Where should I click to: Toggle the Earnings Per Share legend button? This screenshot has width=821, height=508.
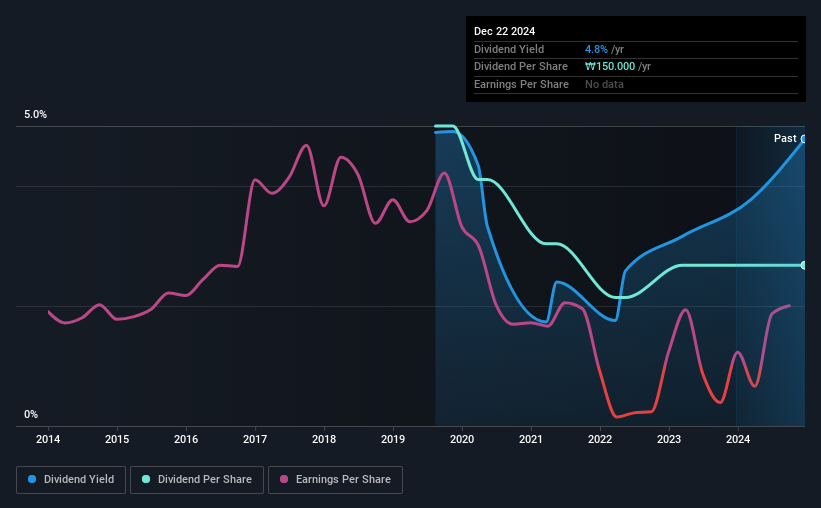[x=335, y=480]
